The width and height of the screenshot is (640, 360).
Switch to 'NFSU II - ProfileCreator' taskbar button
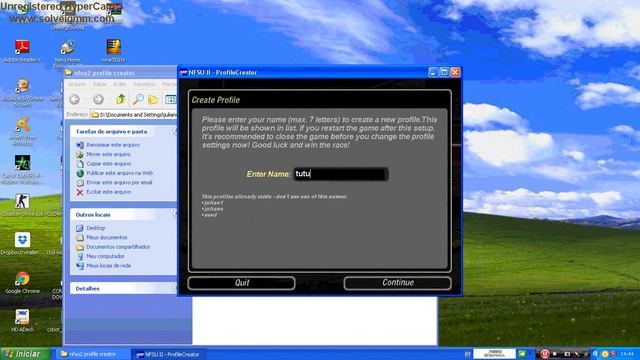[168, 354]
